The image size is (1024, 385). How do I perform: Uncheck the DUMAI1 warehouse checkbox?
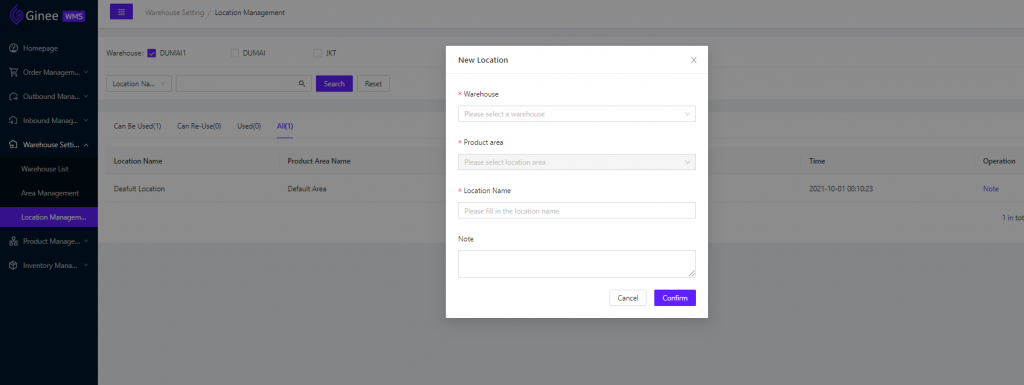152,54
